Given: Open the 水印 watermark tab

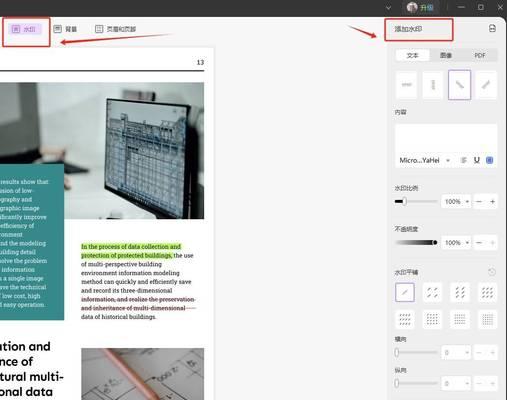Looking at the screenshot, I should point(25,29).
